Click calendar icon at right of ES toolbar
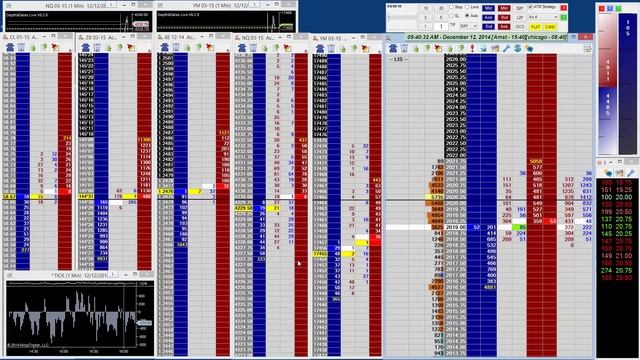 (587, 49)
